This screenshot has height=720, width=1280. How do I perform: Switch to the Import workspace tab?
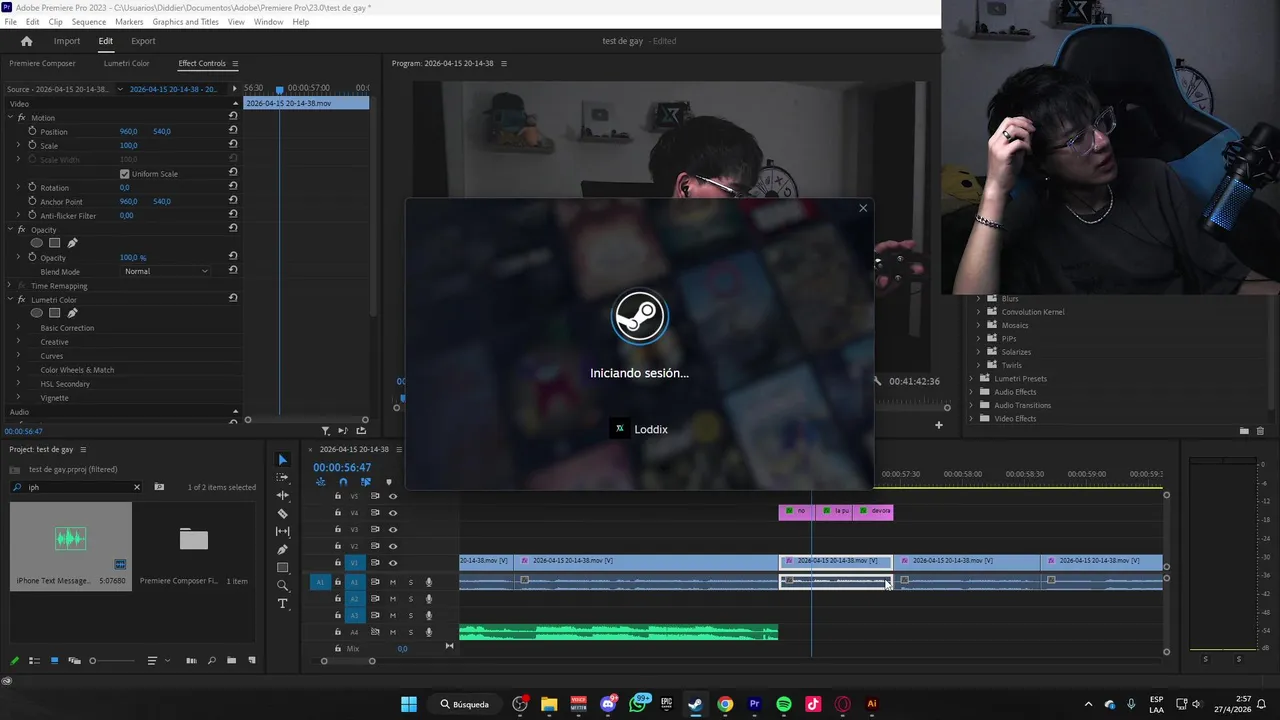(x=67, y=41)
